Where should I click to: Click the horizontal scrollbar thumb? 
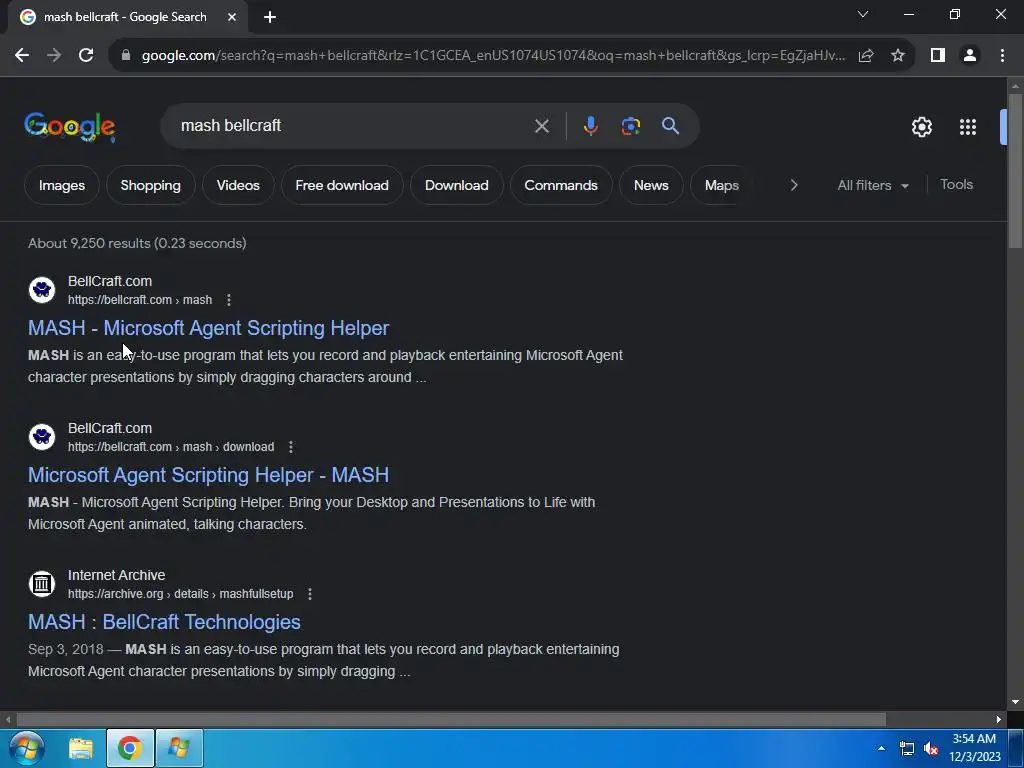(451, 719)
